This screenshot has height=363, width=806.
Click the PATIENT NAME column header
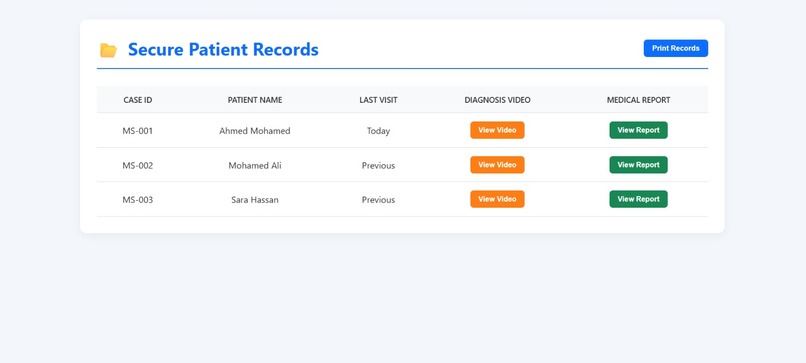pos(255,100)
